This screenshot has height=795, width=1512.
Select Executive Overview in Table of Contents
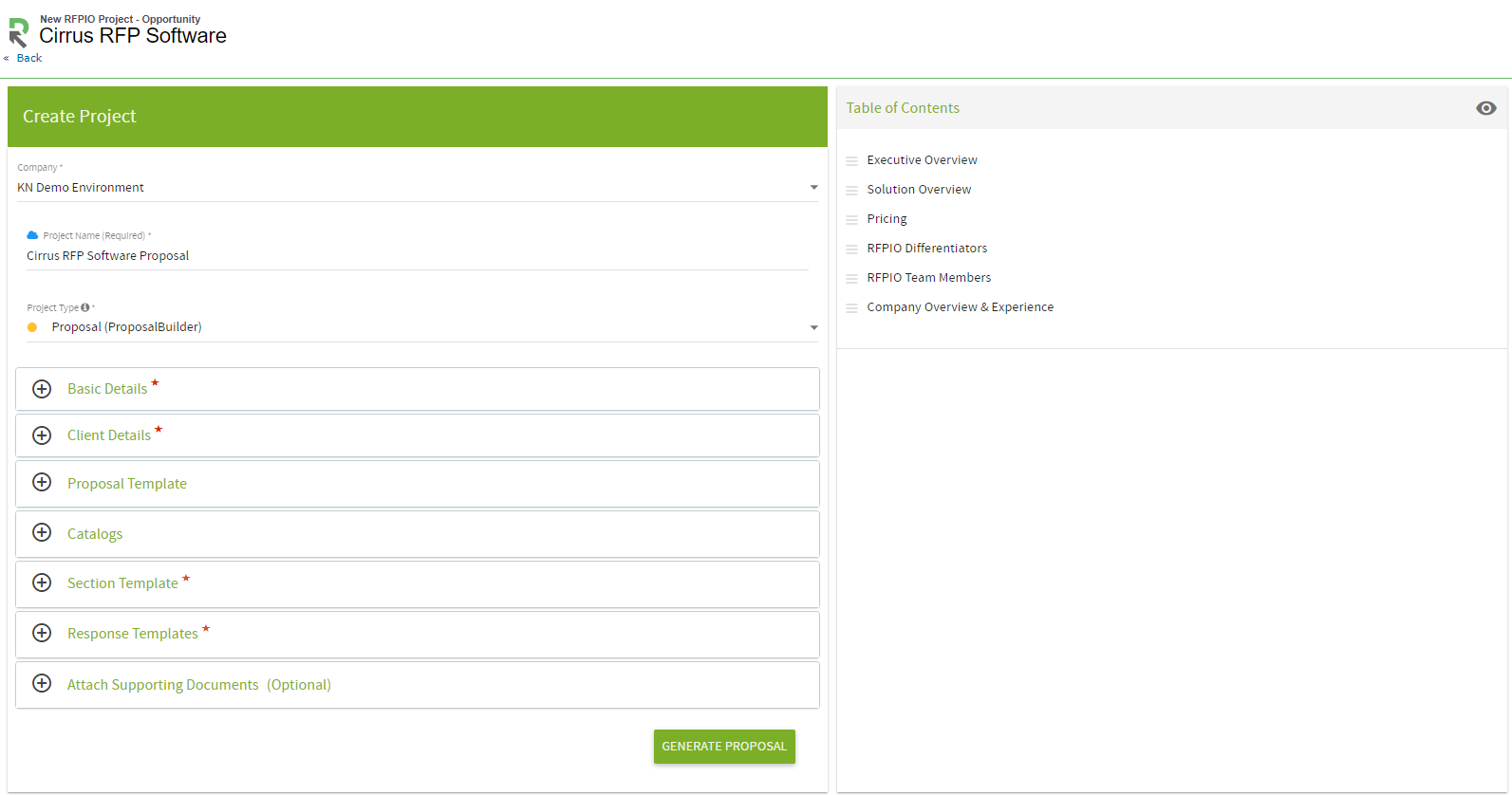point(922,160)
